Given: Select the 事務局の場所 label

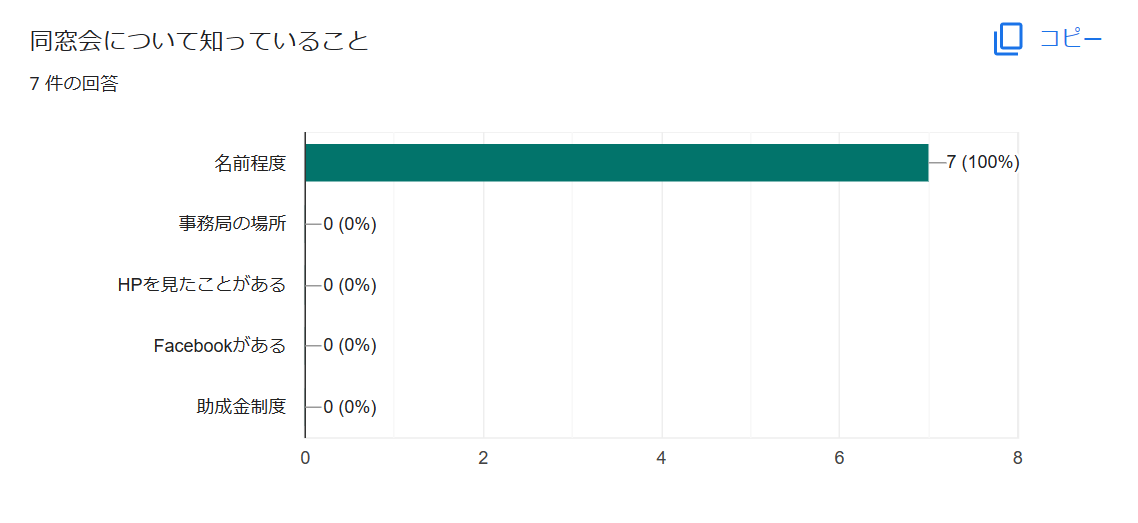Looking at the screenshot, I should coord(232,224).
